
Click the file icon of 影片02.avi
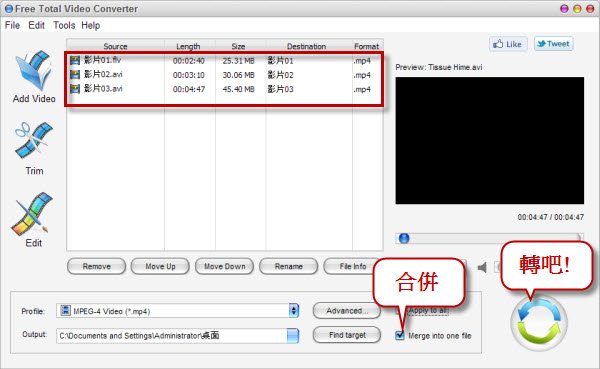point(75,74)
